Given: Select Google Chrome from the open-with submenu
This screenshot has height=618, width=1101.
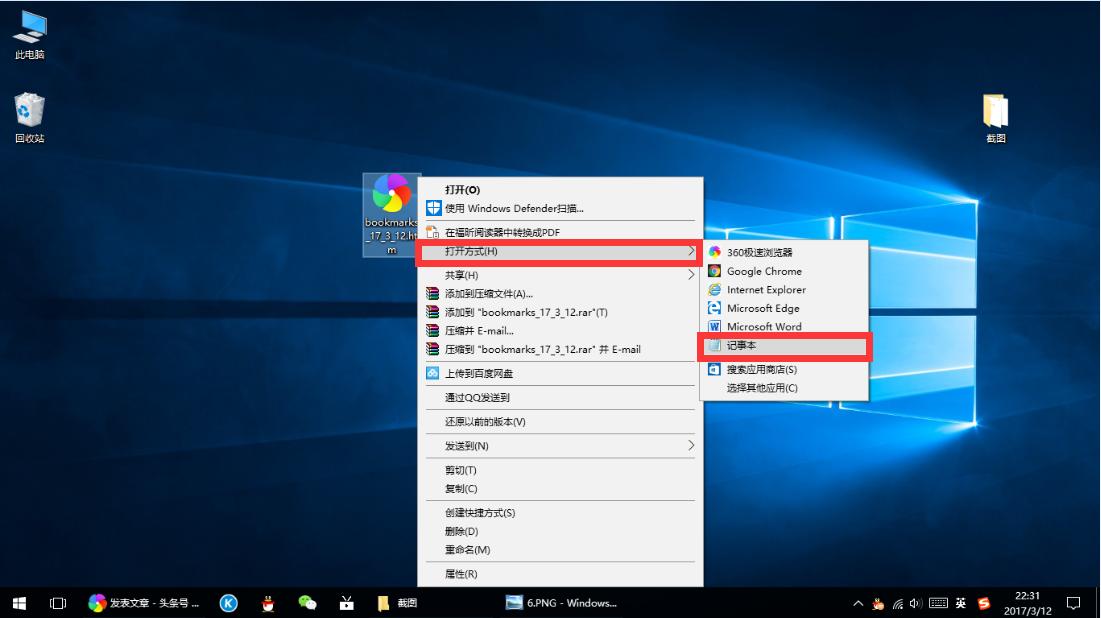Looking at the screenshot, I should (764, 271).
